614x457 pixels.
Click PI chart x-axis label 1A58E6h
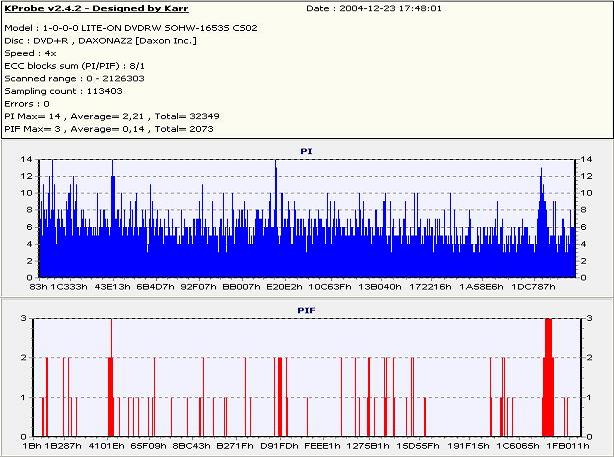click(481, 287)
